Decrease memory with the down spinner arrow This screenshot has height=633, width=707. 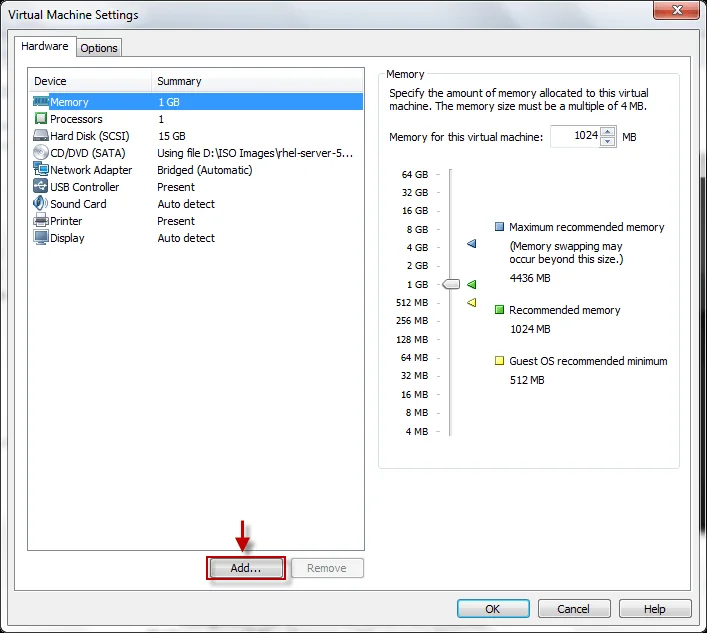pyautogui.click(x=607, y=141)
